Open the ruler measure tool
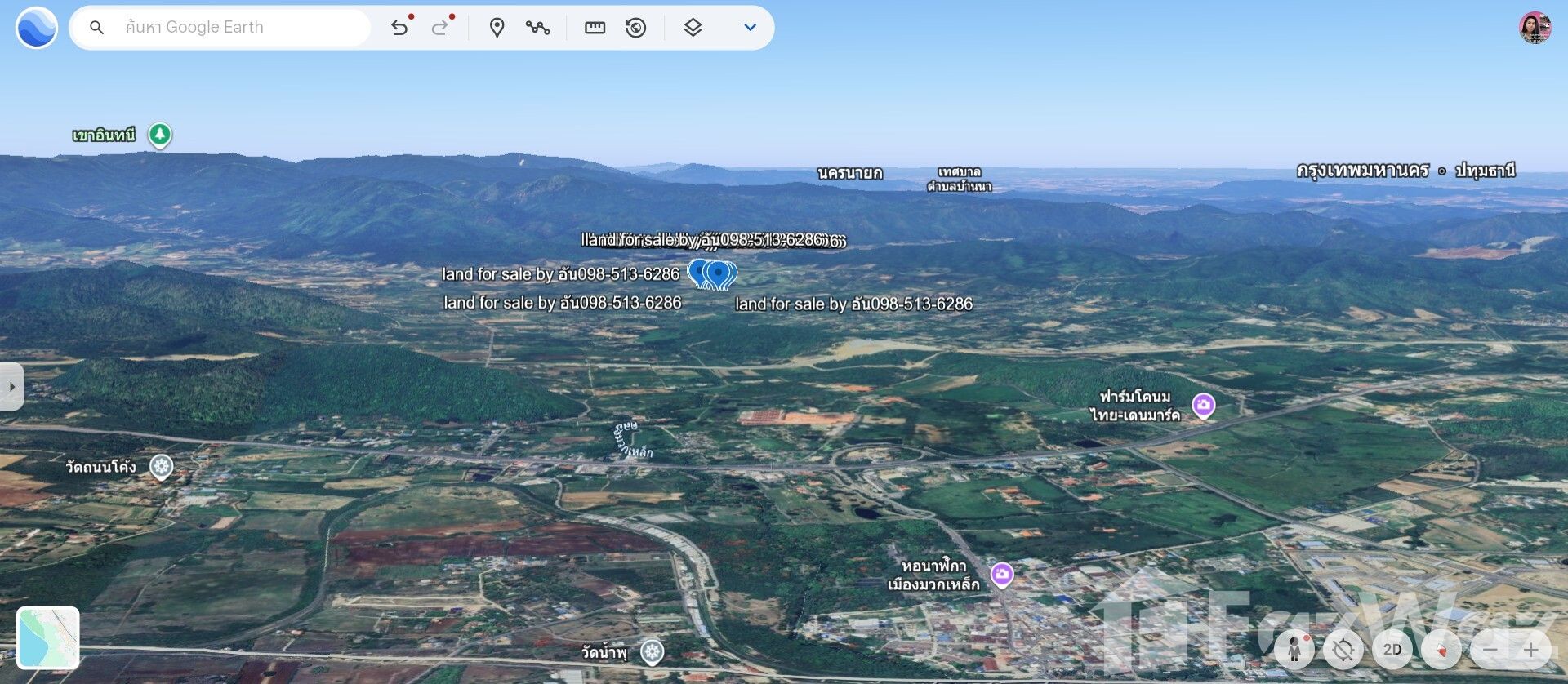This screenshot has height=684, width=1568. [595, 28]
